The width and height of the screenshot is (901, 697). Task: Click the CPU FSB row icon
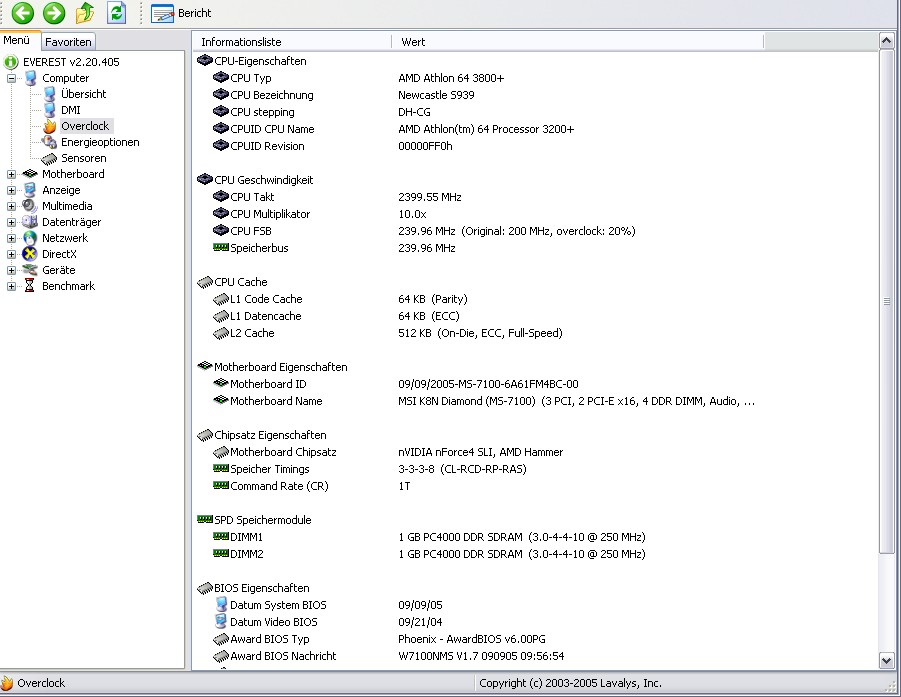[x=221, y=230]
